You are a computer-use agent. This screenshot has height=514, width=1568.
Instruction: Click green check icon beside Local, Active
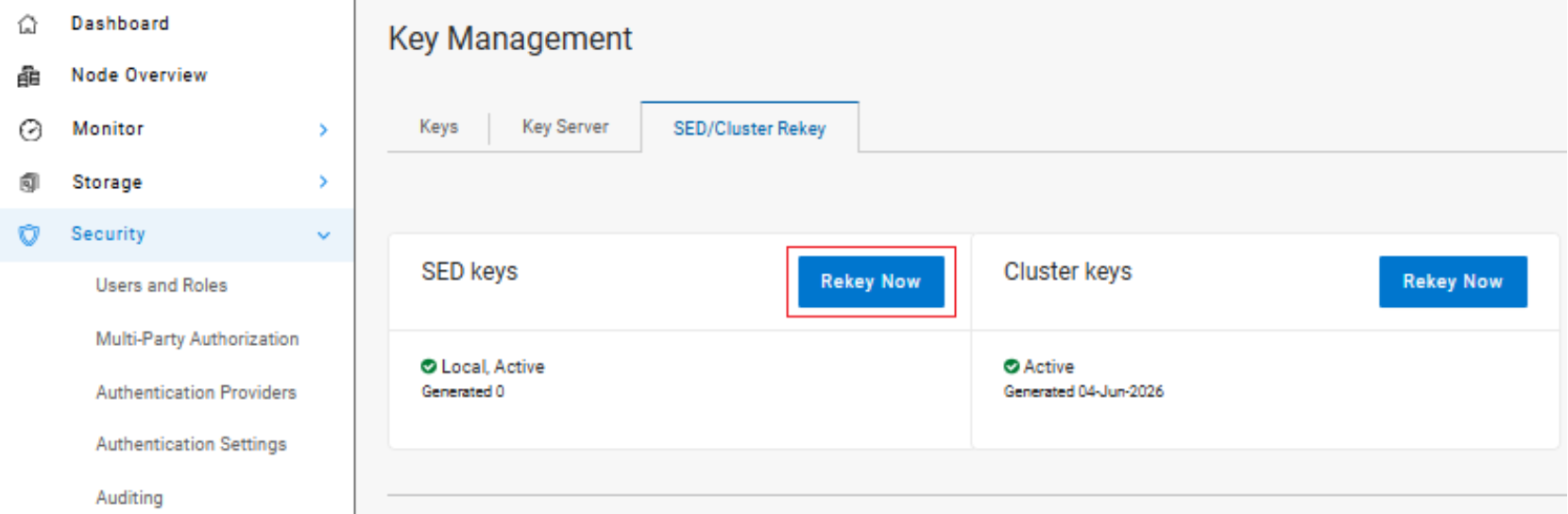point(429,367)
